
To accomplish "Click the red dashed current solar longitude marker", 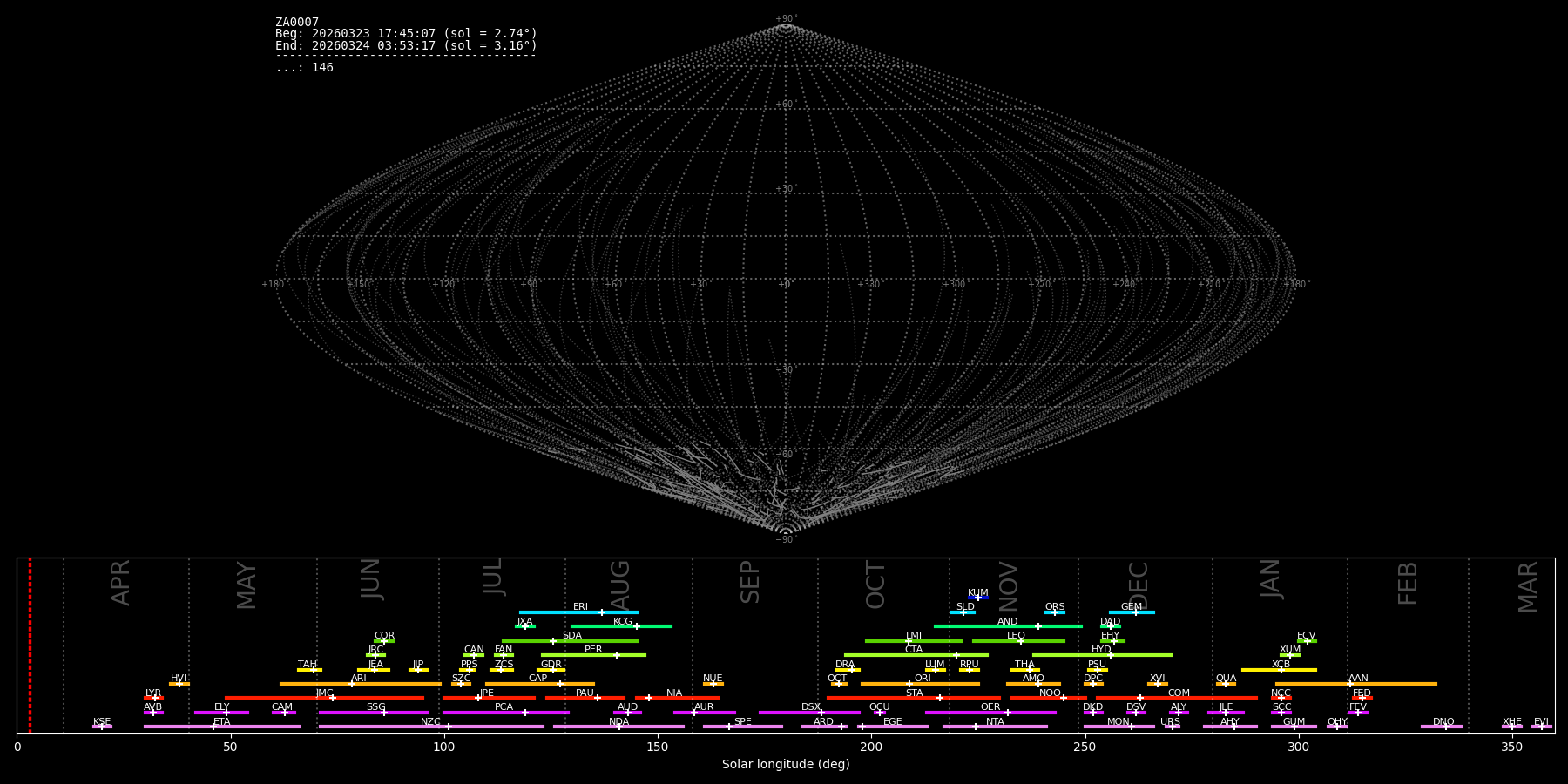I will pos(30,645).
